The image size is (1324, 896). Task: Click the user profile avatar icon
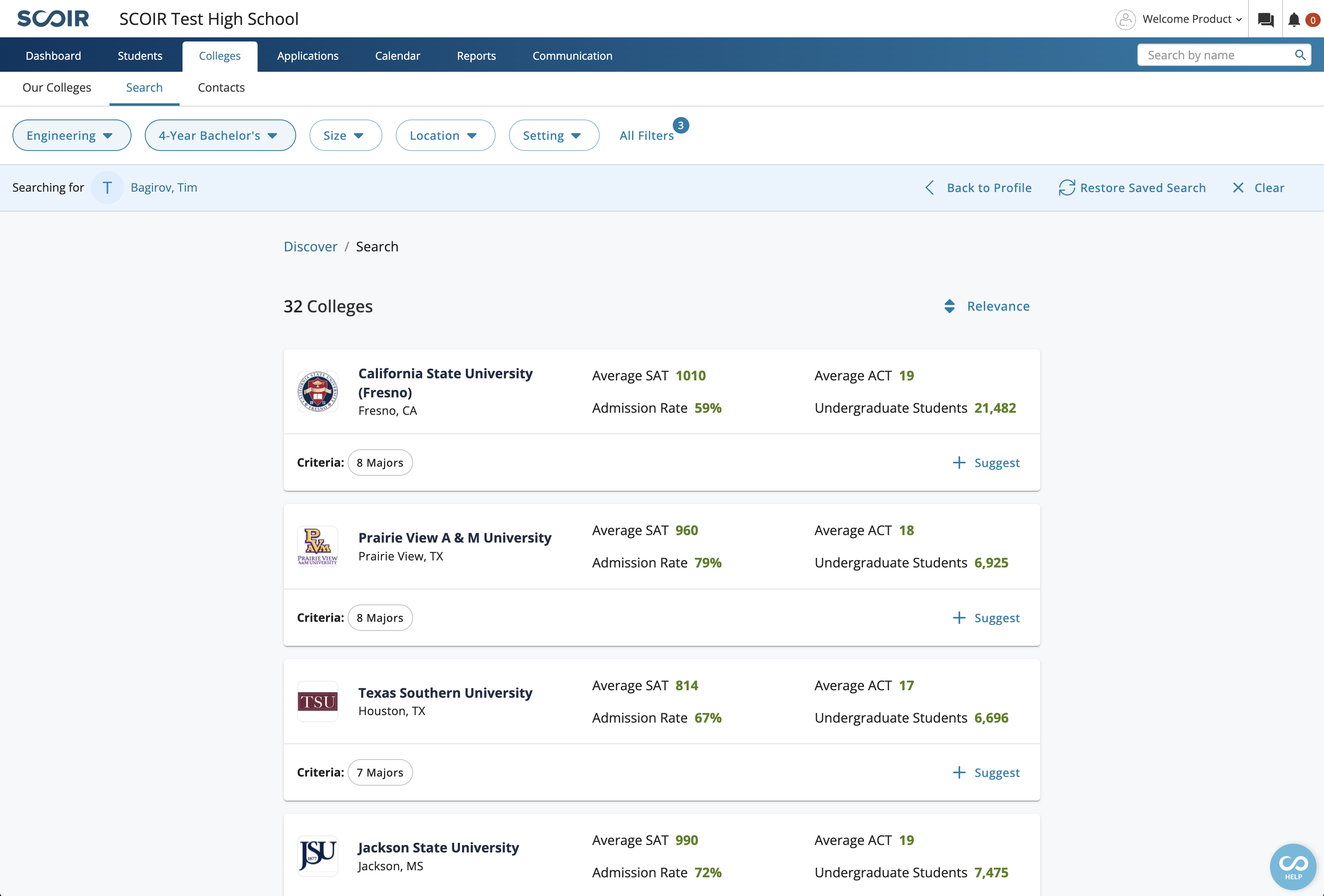click(1125, 19)
